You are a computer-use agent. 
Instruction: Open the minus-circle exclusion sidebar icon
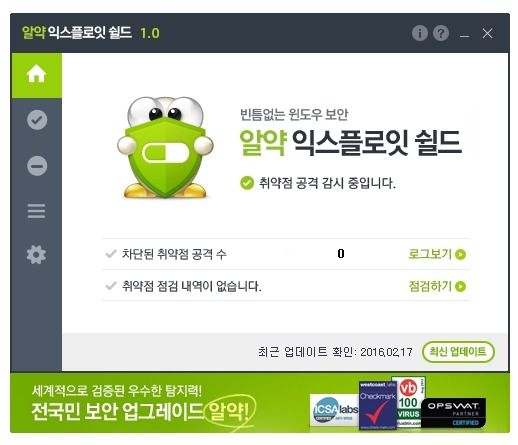(x=37, y=166)
